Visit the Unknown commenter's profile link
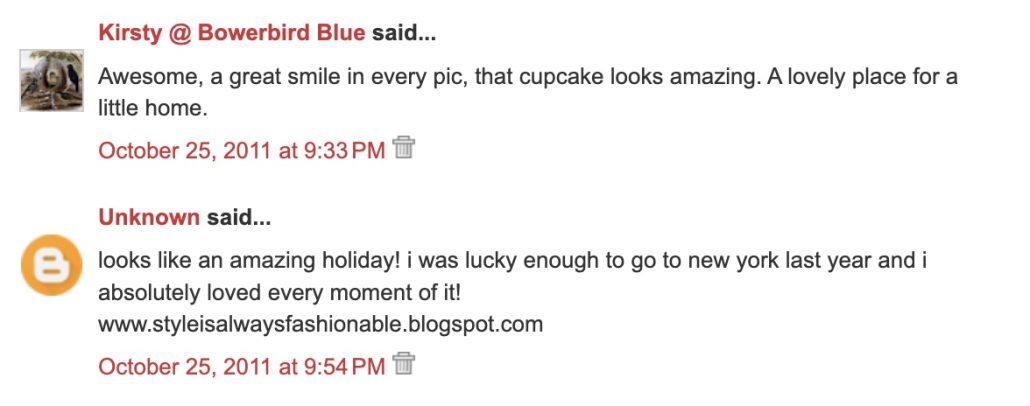Viewport: 1030px width, 406px height. [x=149, y=217]
